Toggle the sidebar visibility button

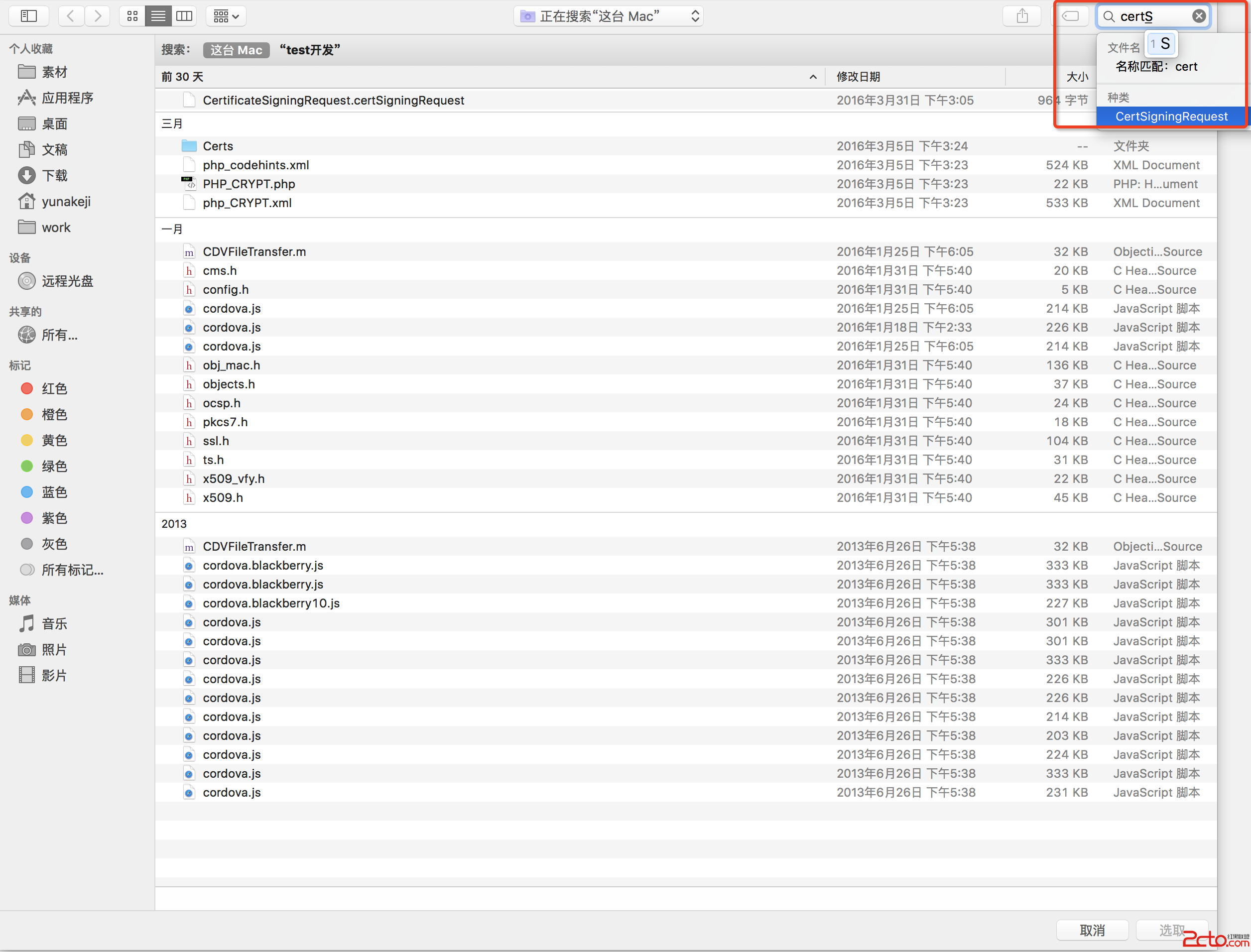coord(28,16)
